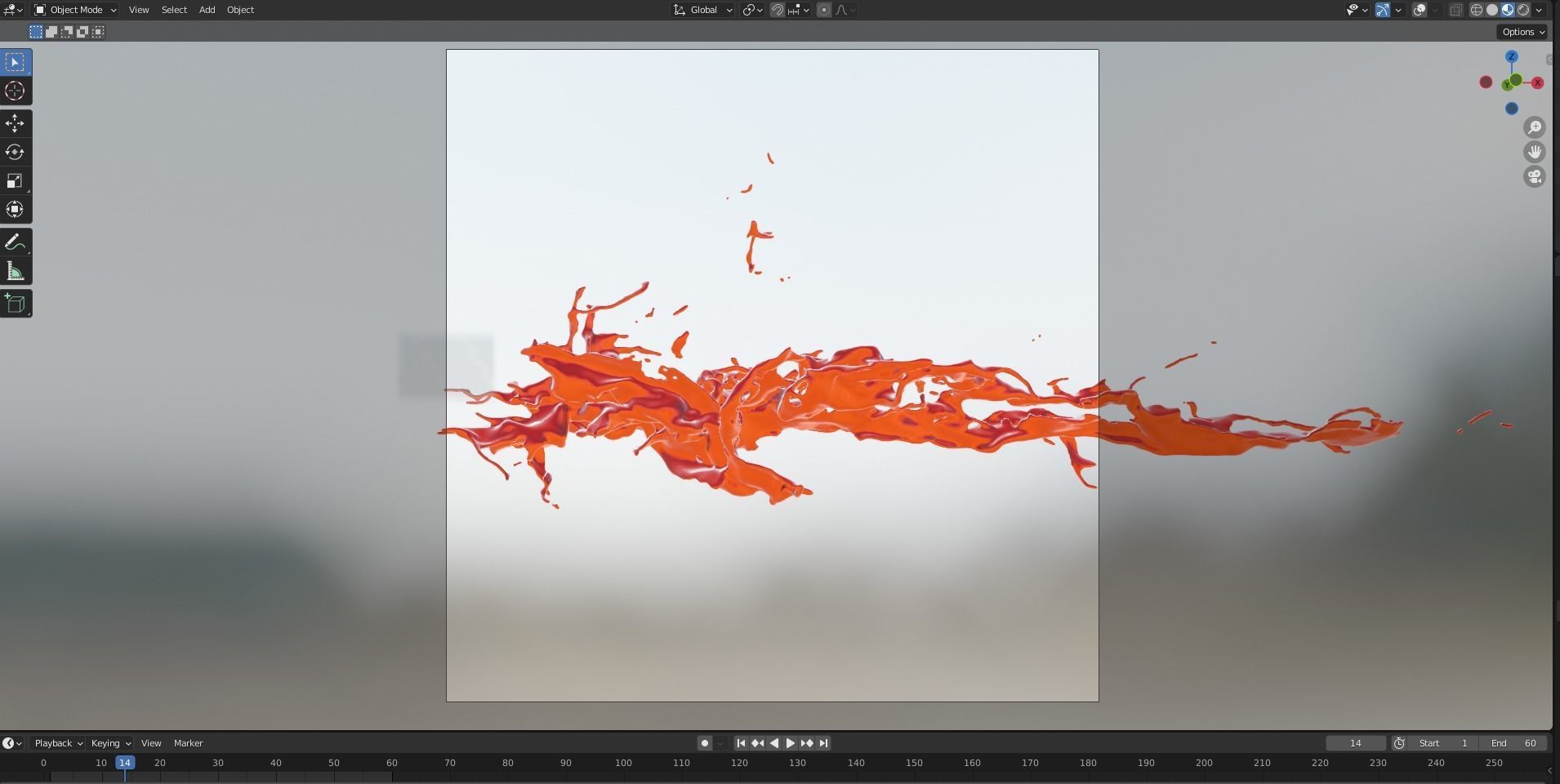Play the animation forward
The image size is (1560, 784).
pyautogui.click(x=790, y=743)
